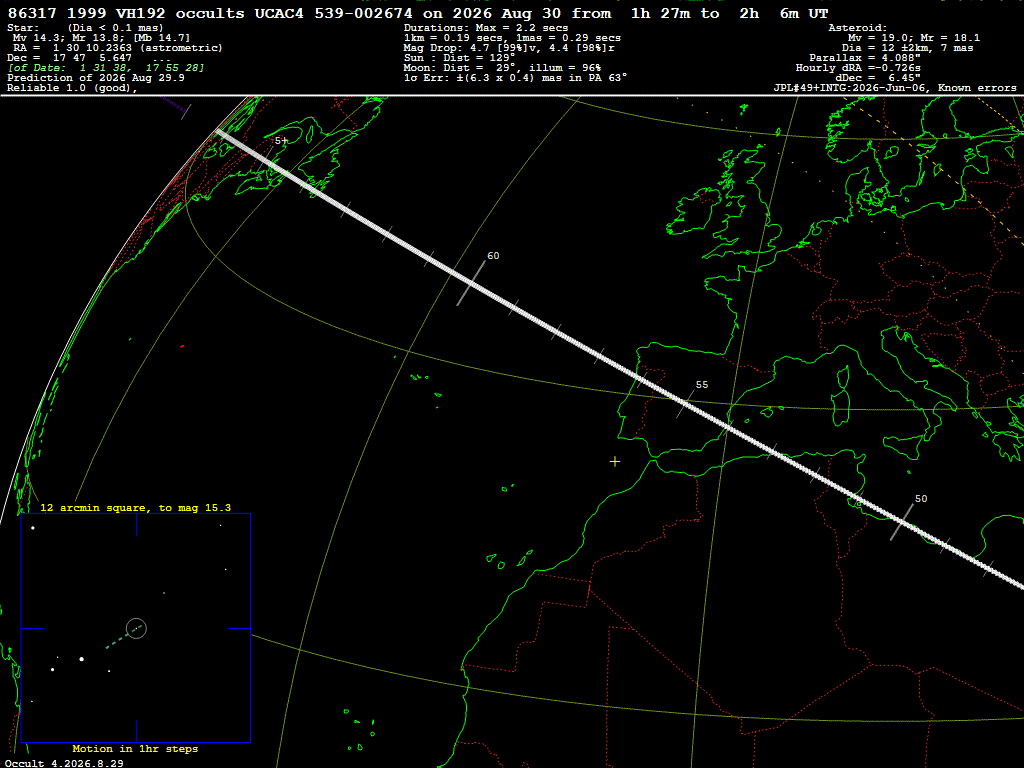Image resolution: width=1024 pixels, height=768 pixels.
Task: Click 'Motion in 1hr steps' label
Action: click(135, 748)
